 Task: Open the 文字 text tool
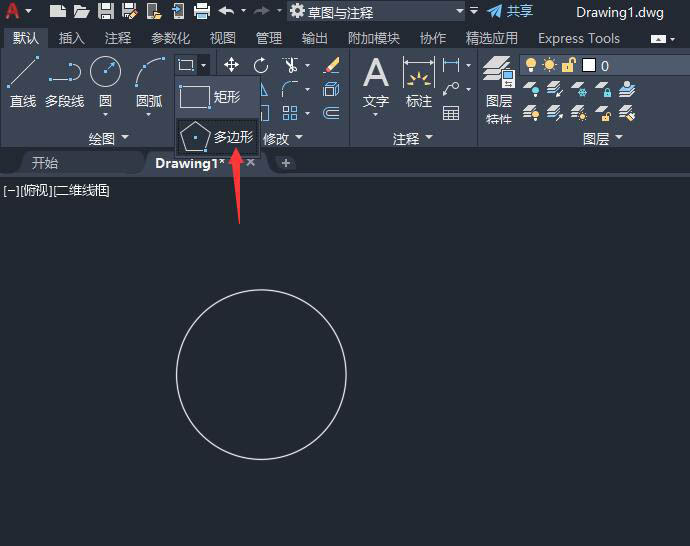coord(376,86)
